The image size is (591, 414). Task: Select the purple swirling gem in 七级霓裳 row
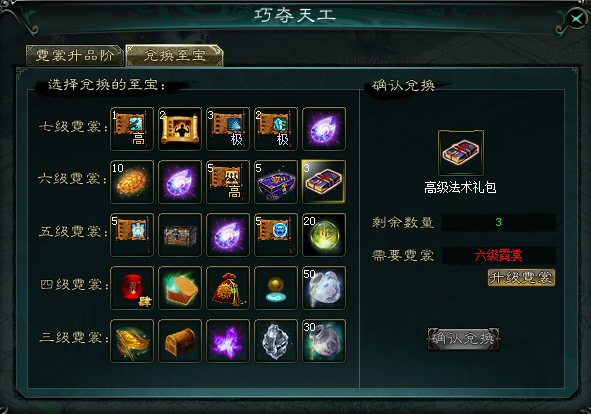tap(323, 129)
